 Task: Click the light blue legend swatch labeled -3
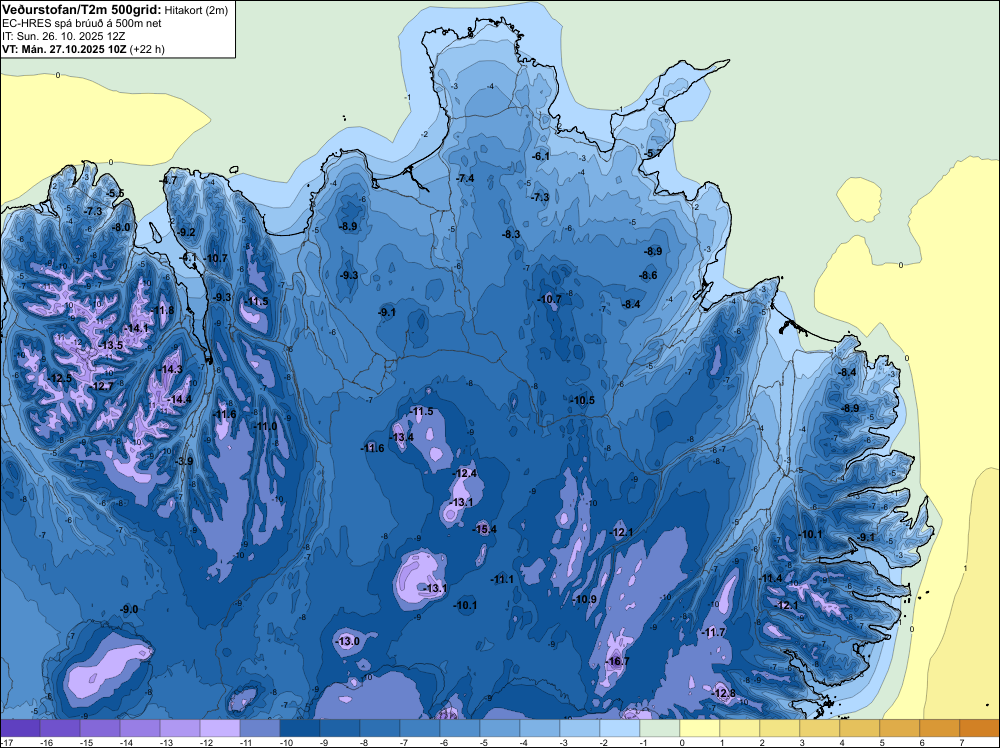pyautogui.click(x=580, y=728)
